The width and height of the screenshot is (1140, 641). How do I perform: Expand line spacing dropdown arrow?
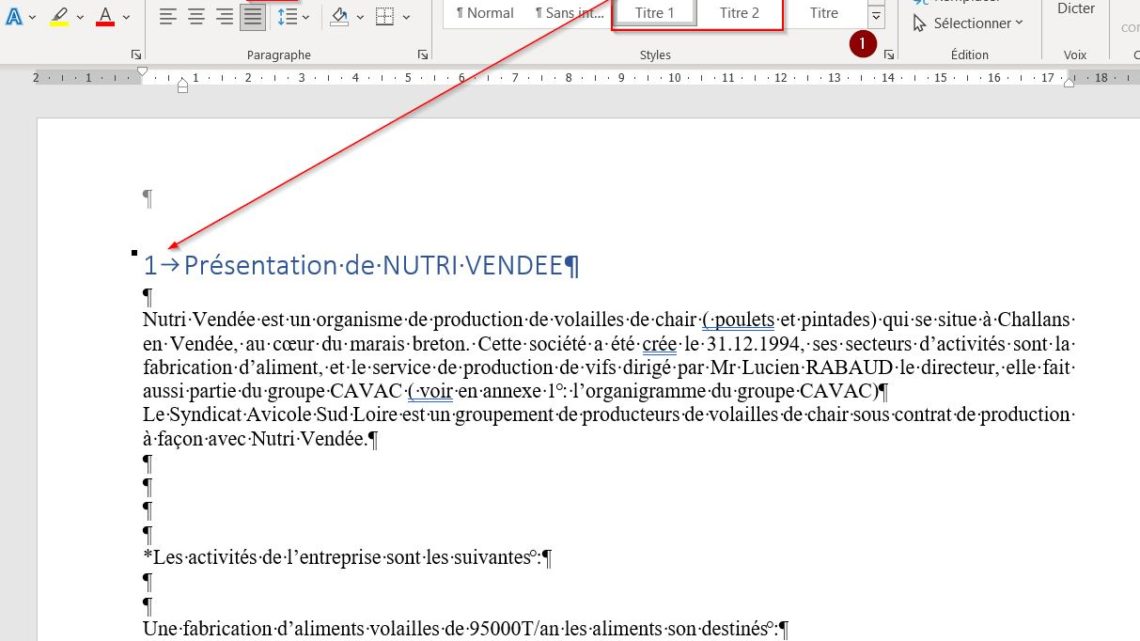(306, 17)
